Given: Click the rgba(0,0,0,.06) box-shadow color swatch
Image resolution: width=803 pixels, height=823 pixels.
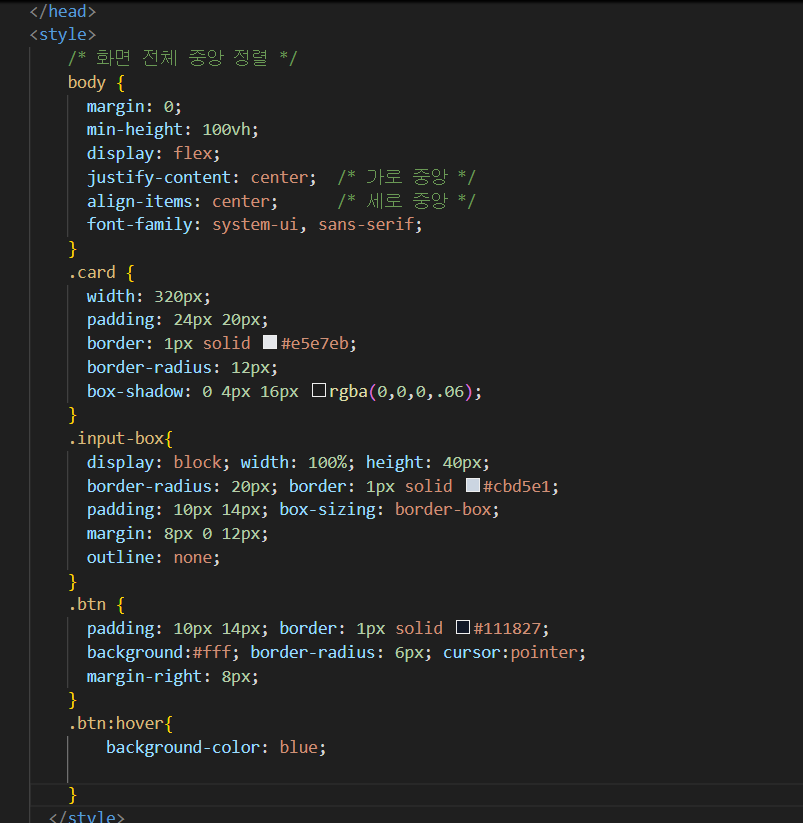Looking at the screenshot, I should pos(318,391).
